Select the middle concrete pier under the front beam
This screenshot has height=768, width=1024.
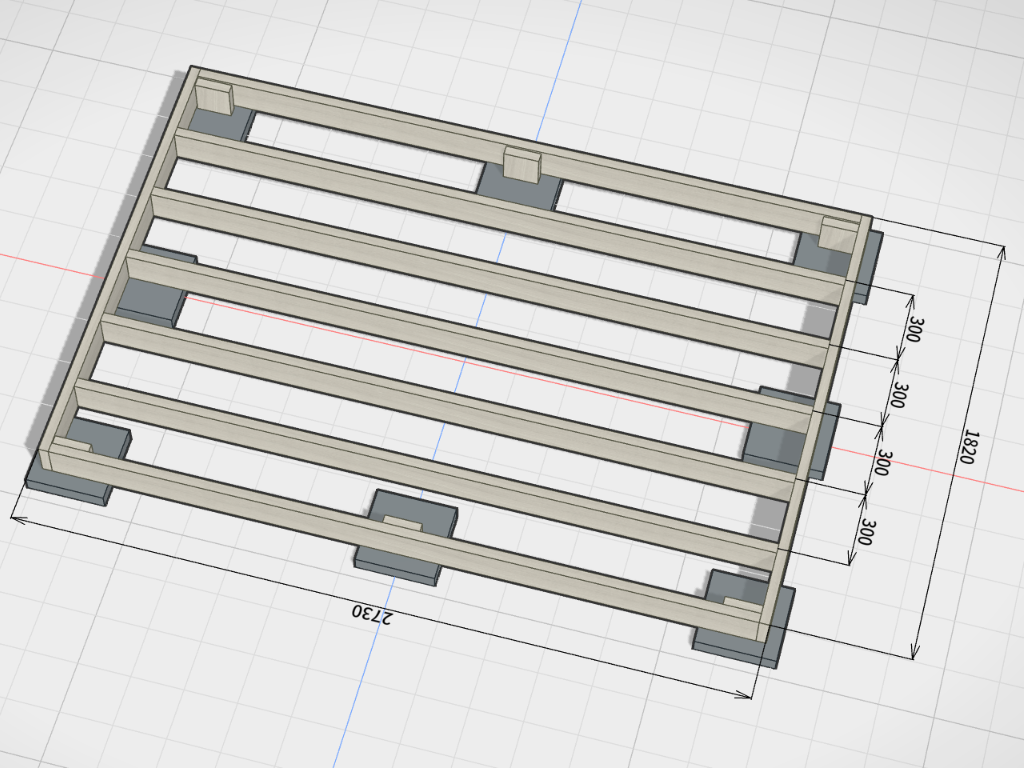pos(406,537)
